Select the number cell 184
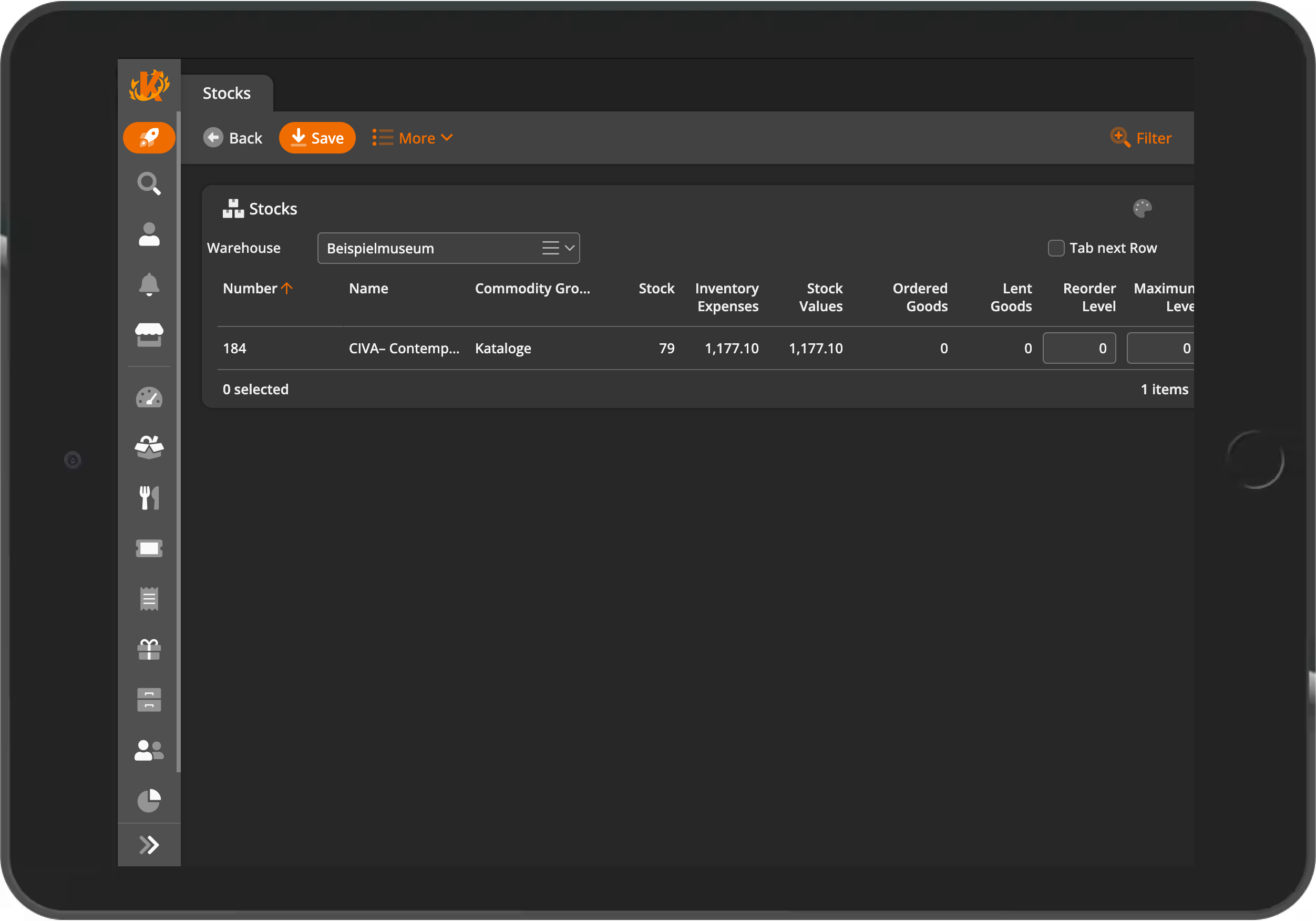This screenshot has height=921, width=1316. tap(234, 348)
